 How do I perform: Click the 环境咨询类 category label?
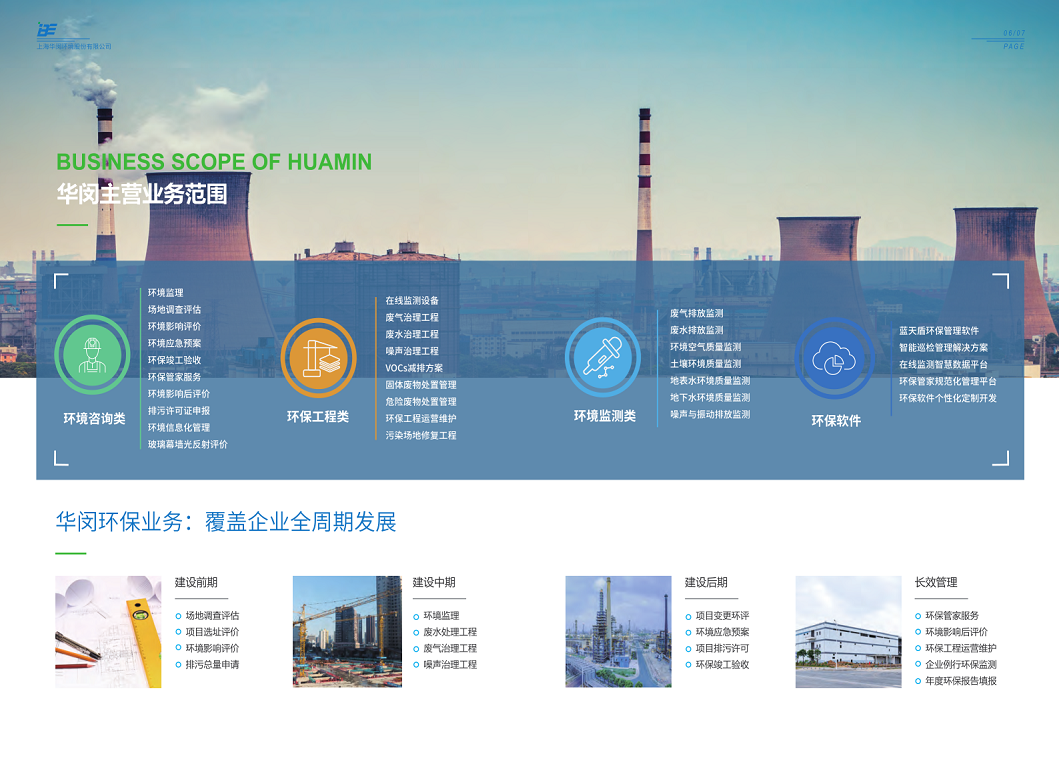click(x=95, y=419)
